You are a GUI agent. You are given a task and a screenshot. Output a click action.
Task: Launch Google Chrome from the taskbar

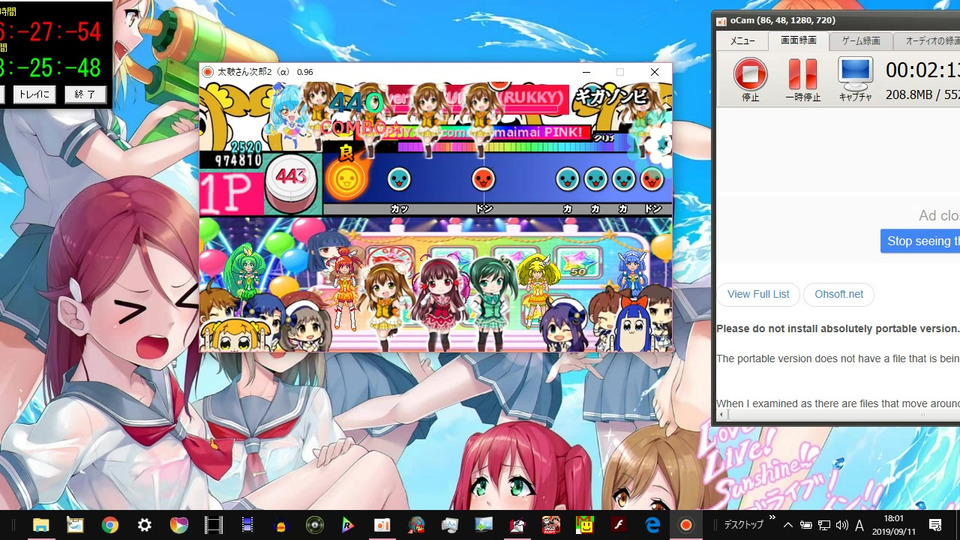[x=110, y=525]
